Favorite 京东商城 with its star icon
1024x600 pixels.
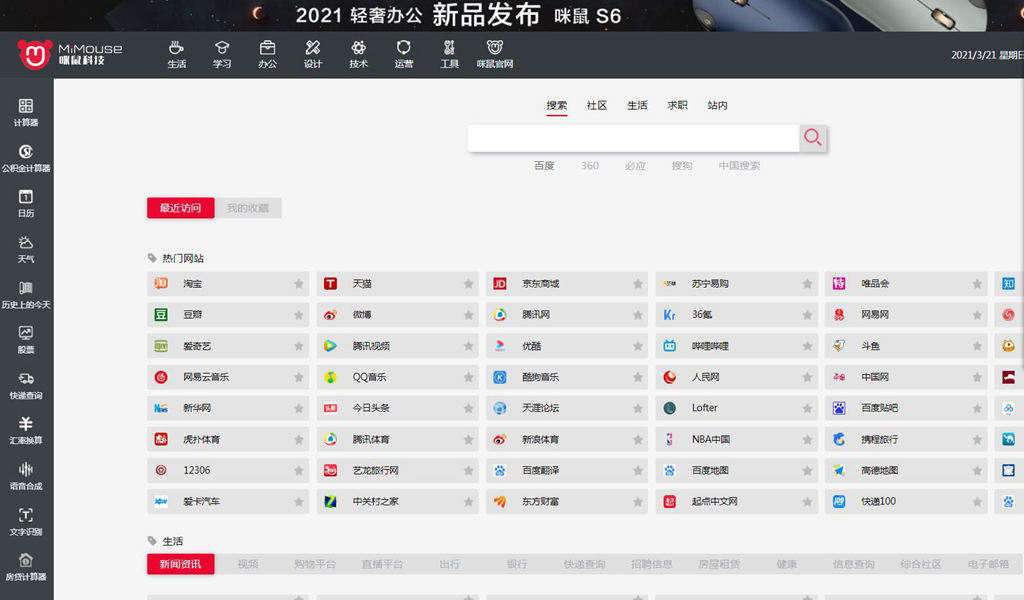click(638, 284)
